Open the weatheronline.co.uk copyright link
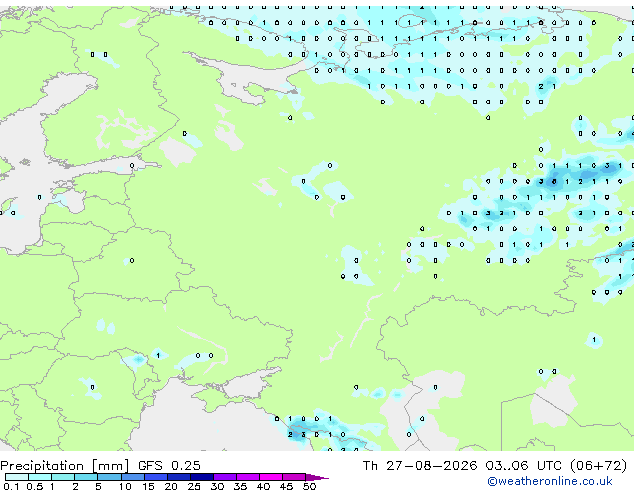The image size is (634, 490). pos(549,481)
